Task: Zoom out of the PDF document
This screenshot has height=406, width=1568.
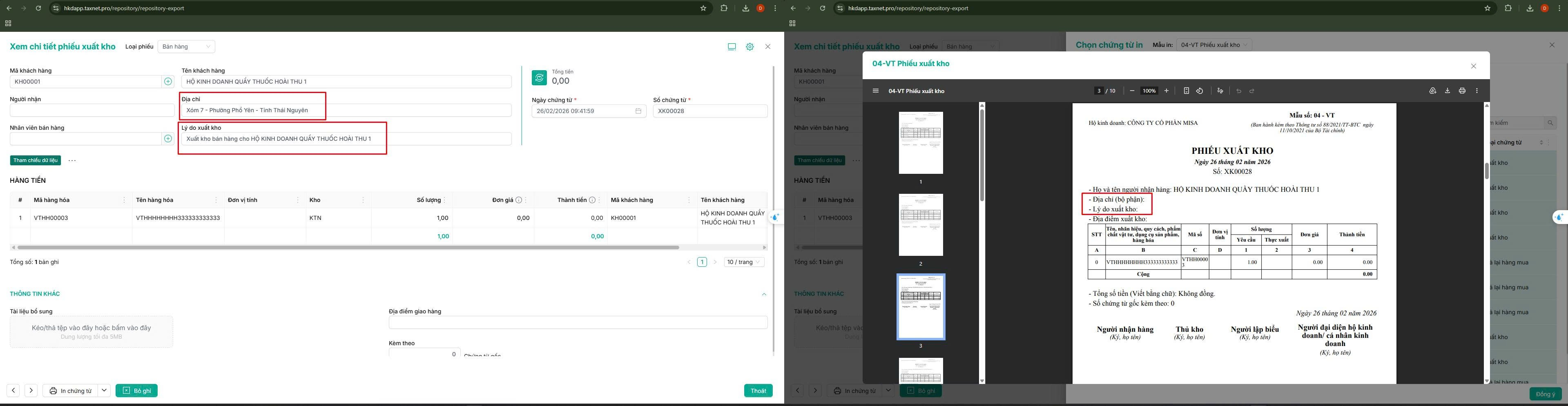Action: (1131, 91)
